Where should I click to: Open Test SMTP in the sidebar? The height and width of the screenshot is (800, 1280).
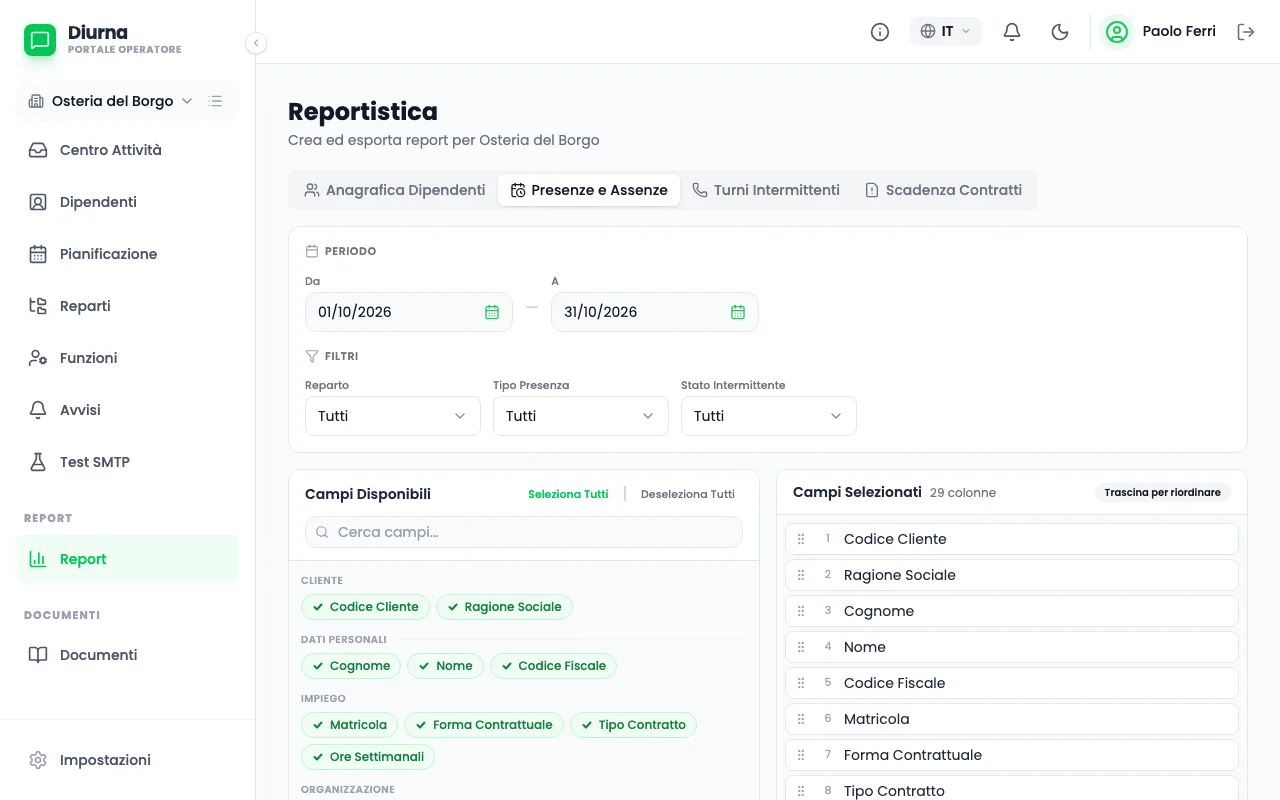[128, 462]
